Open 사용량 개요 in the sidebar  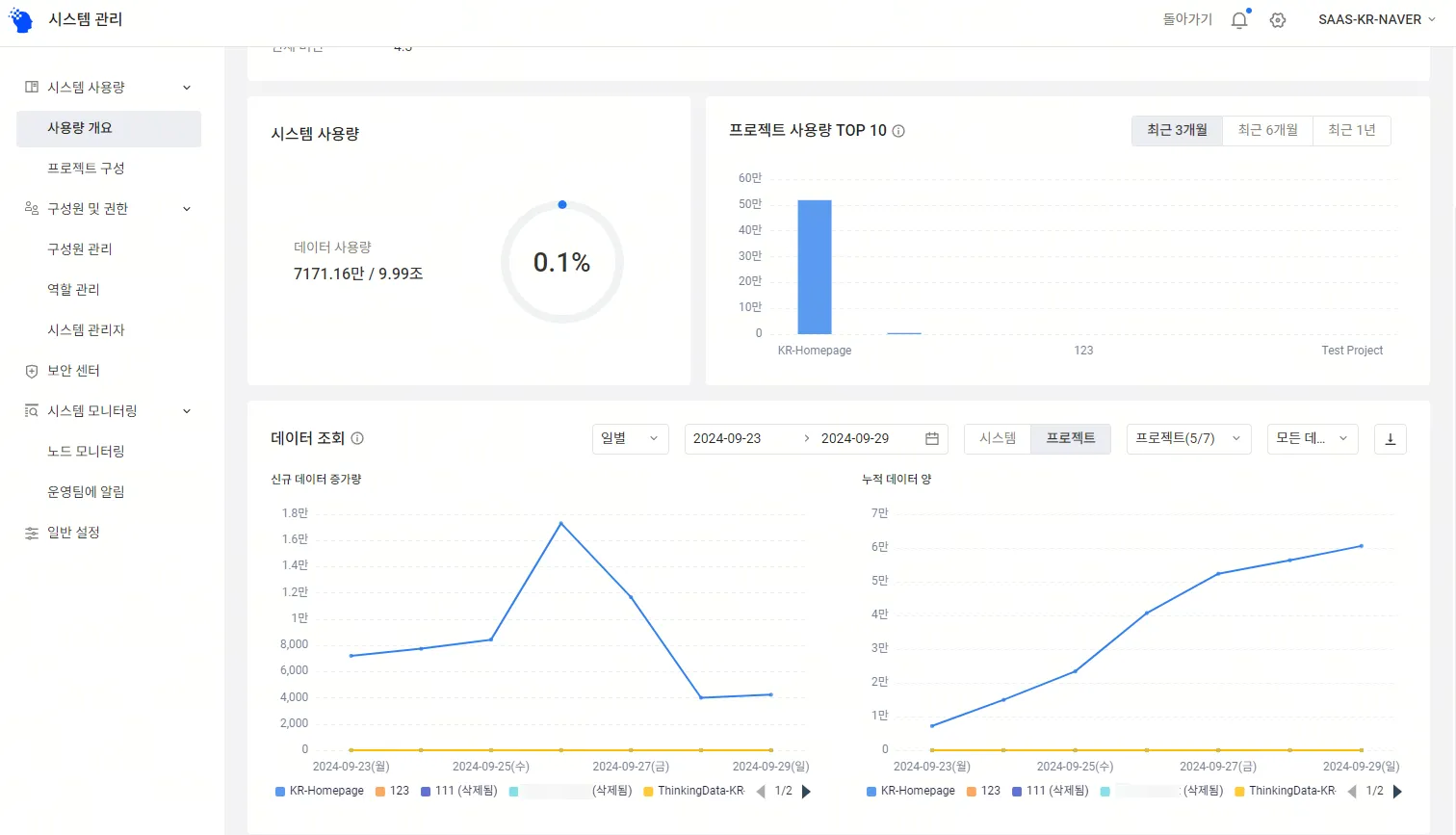click(109, 128)
